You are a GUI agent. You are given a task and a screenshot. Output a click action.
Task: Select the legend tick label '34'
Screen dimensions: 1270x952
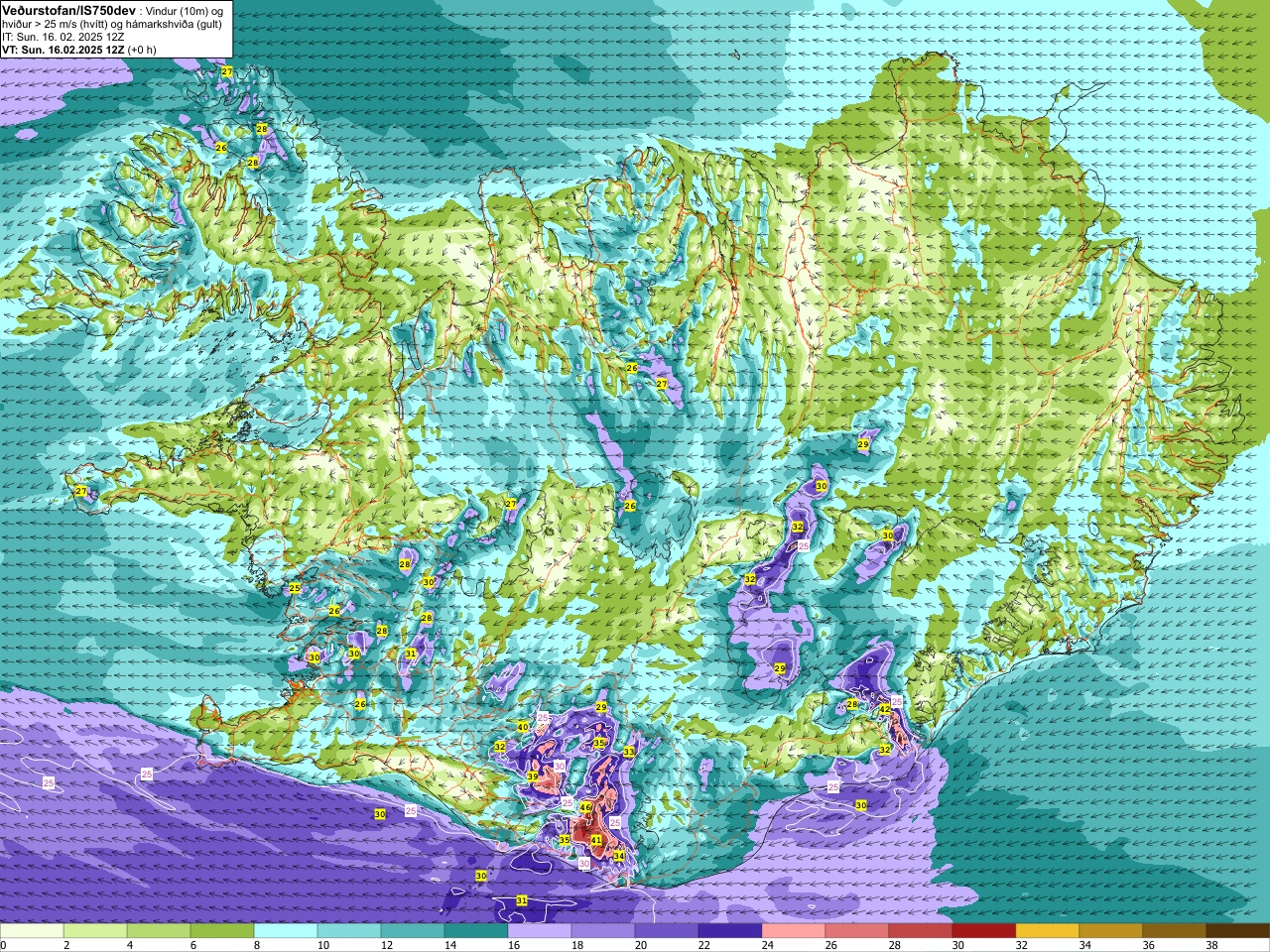(1085, 945)
